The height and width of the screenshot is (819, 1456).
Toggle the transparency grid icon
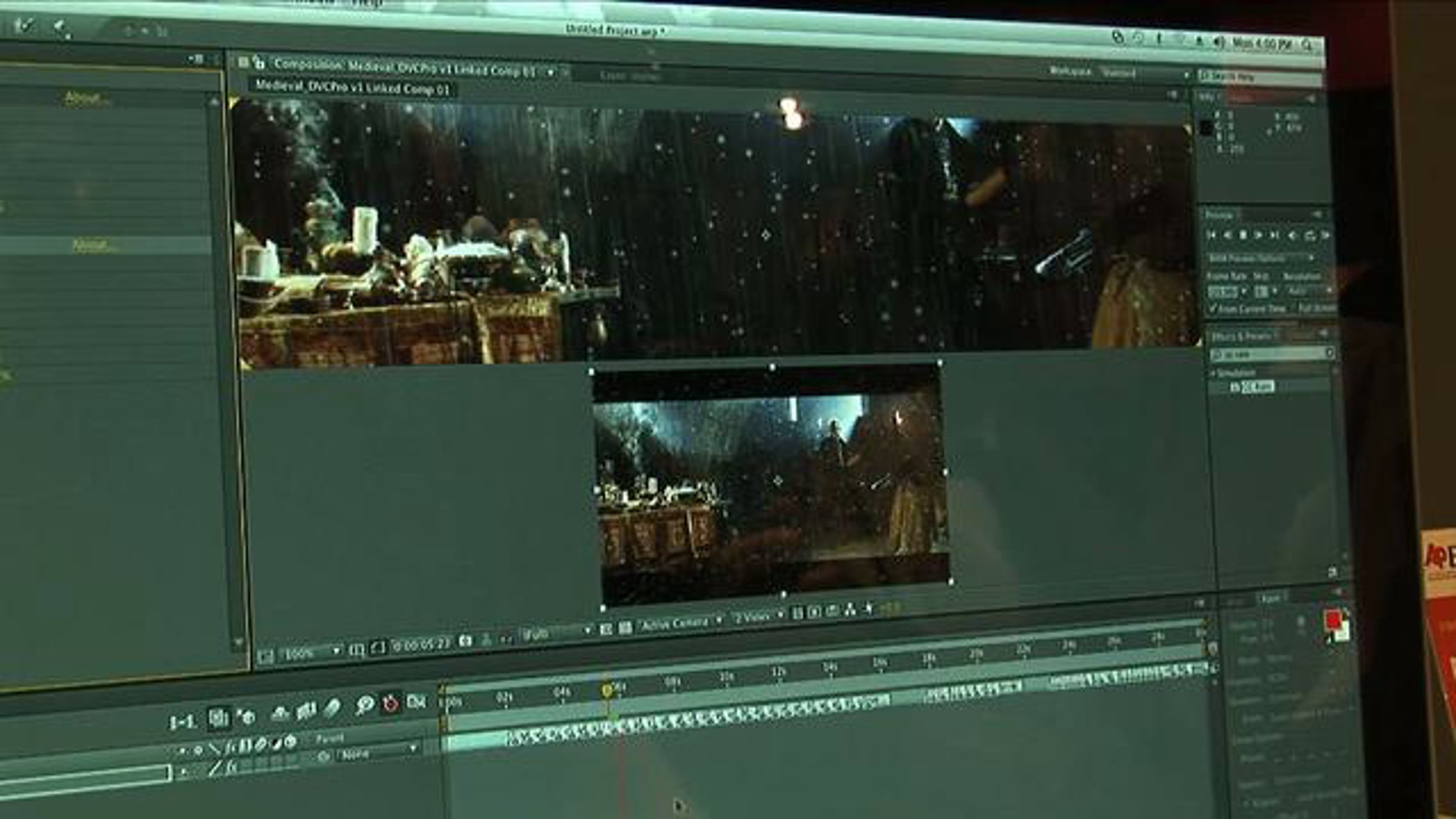[625, 629]
